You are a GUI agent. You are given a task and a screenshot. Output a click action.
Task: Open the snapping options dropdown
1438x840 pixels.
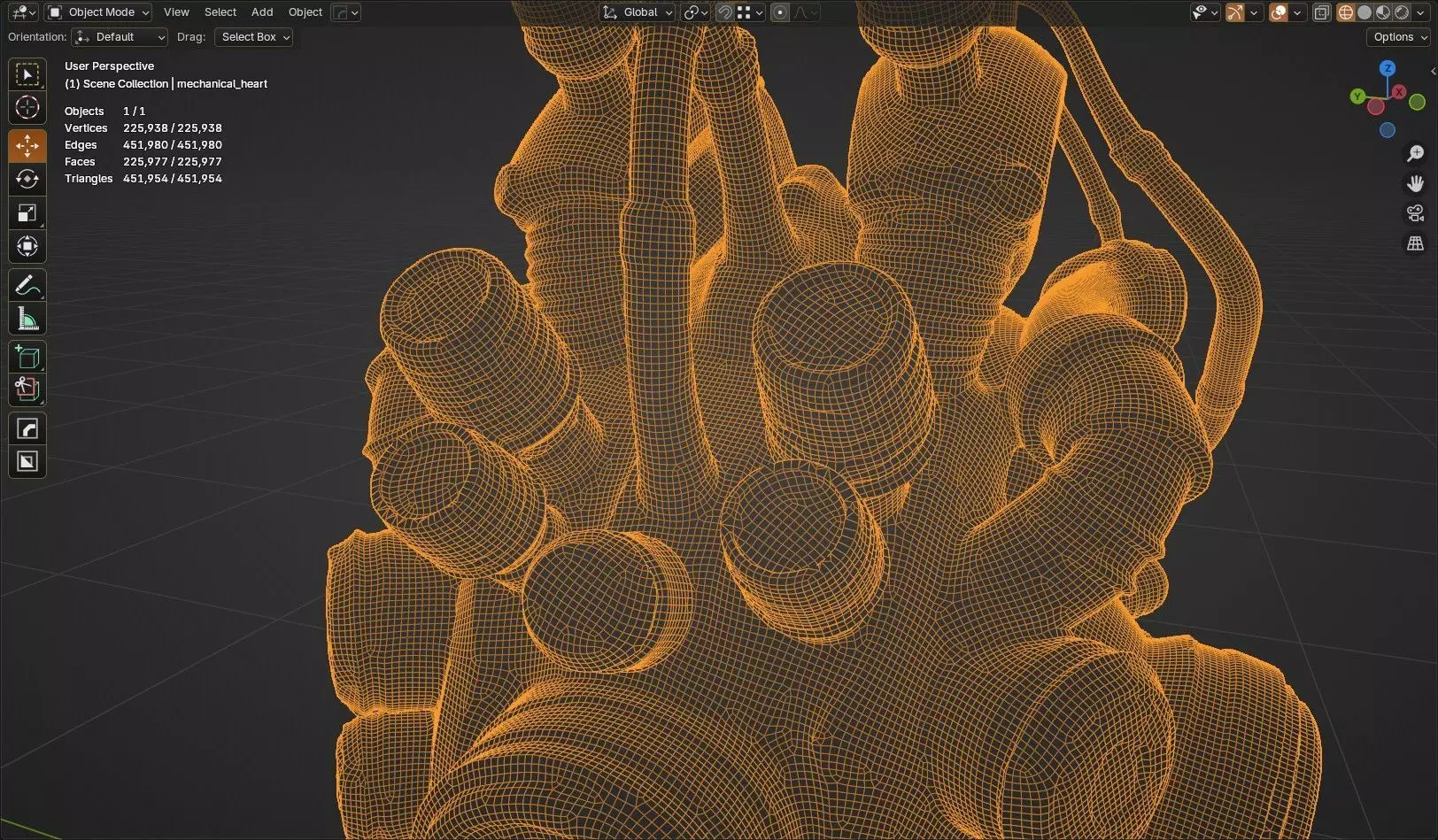click(x=750, y=12)
